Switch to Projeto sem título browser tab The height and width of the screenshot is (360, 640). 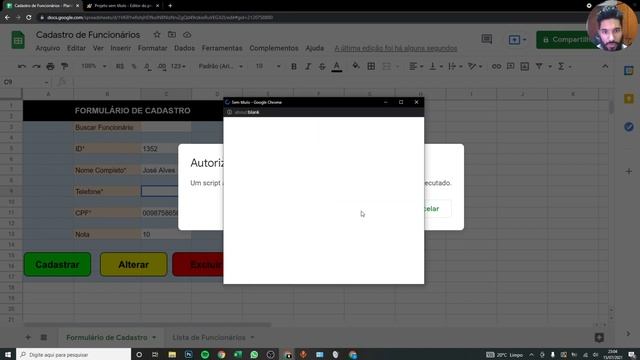[x=122, y=6]
